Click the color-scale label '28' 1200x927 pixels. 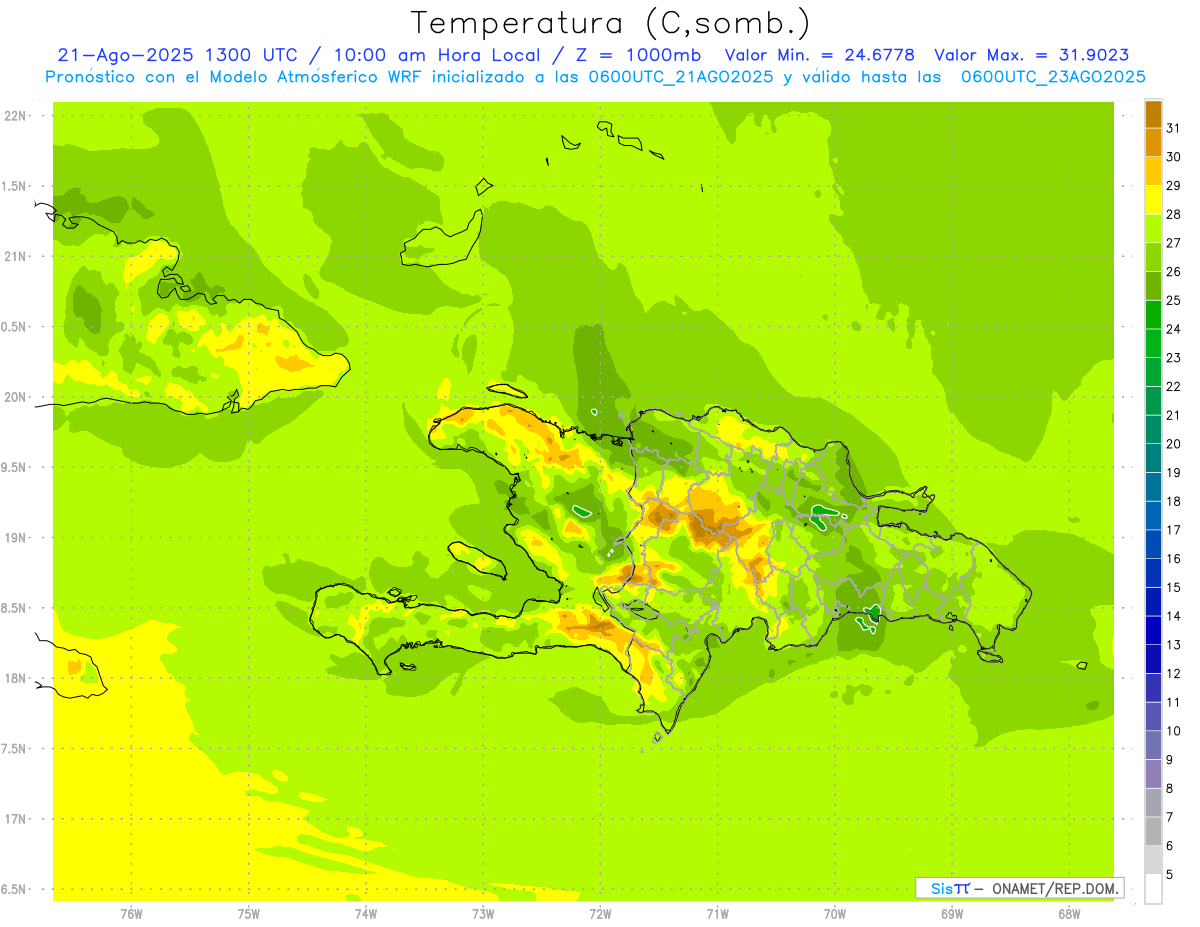coord(1174,214)
